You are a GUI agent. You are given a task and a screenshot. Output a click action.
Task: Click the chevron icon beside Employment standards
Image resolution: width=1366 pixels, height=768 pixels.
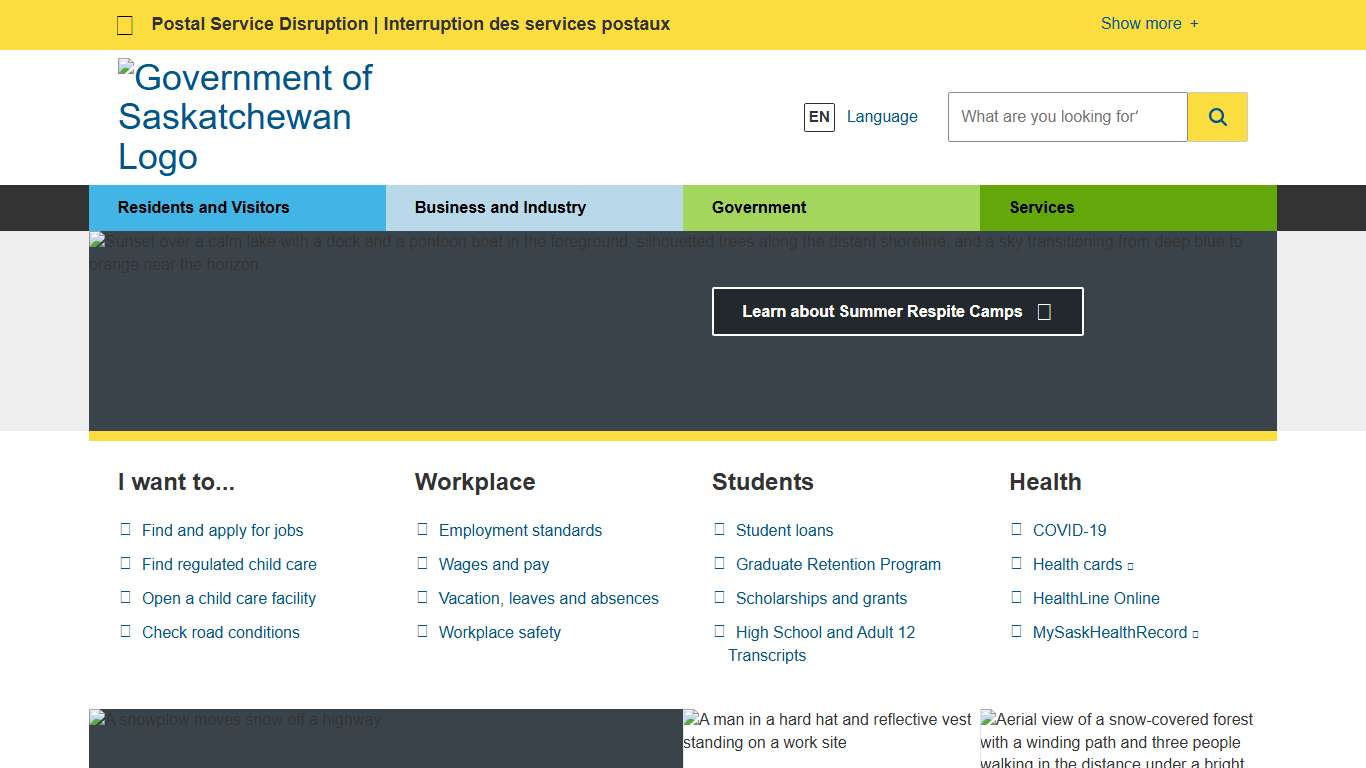[422, 529]
